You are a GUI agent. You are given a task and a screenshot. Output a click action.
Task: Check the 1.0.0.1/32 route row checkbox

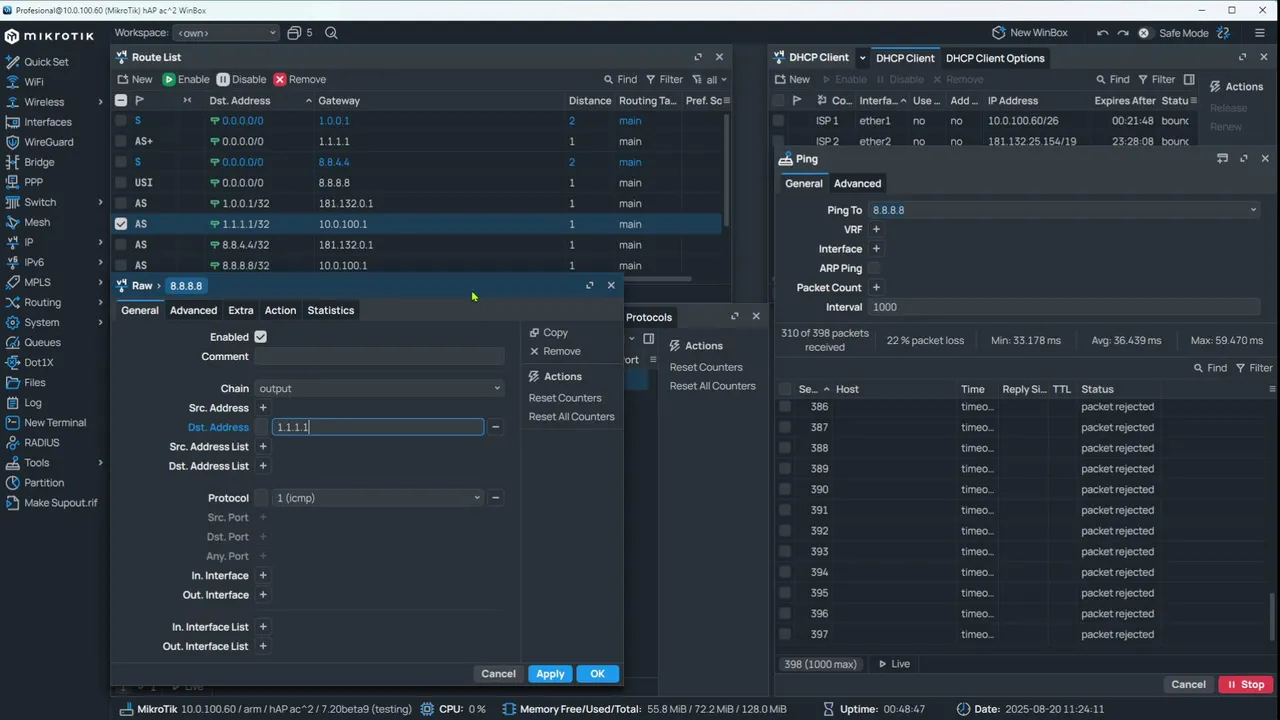[121, 203]
